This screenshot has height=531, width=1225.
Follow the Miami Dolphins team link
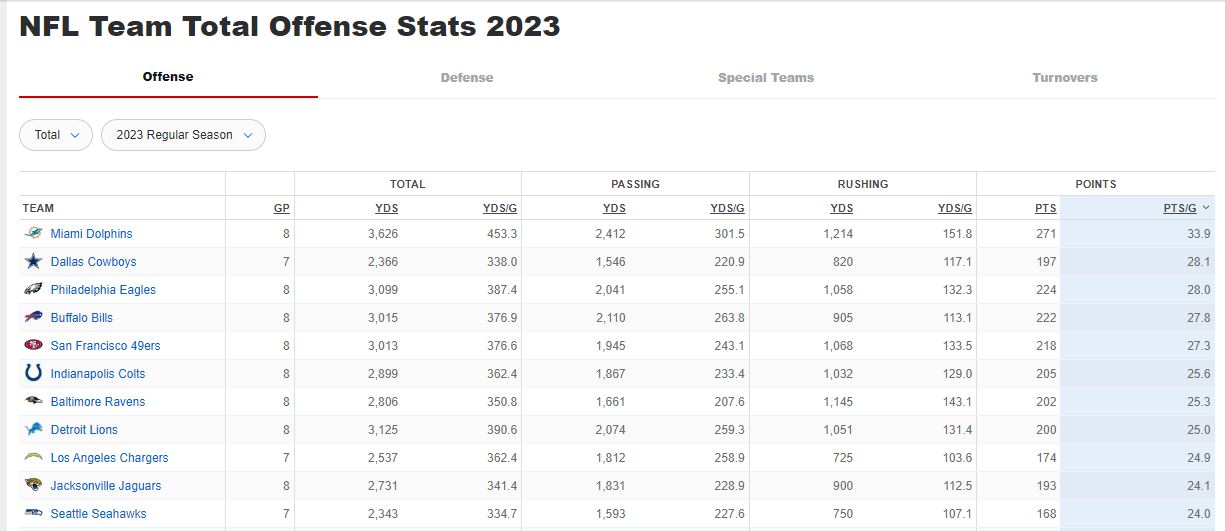pos(91,234)
